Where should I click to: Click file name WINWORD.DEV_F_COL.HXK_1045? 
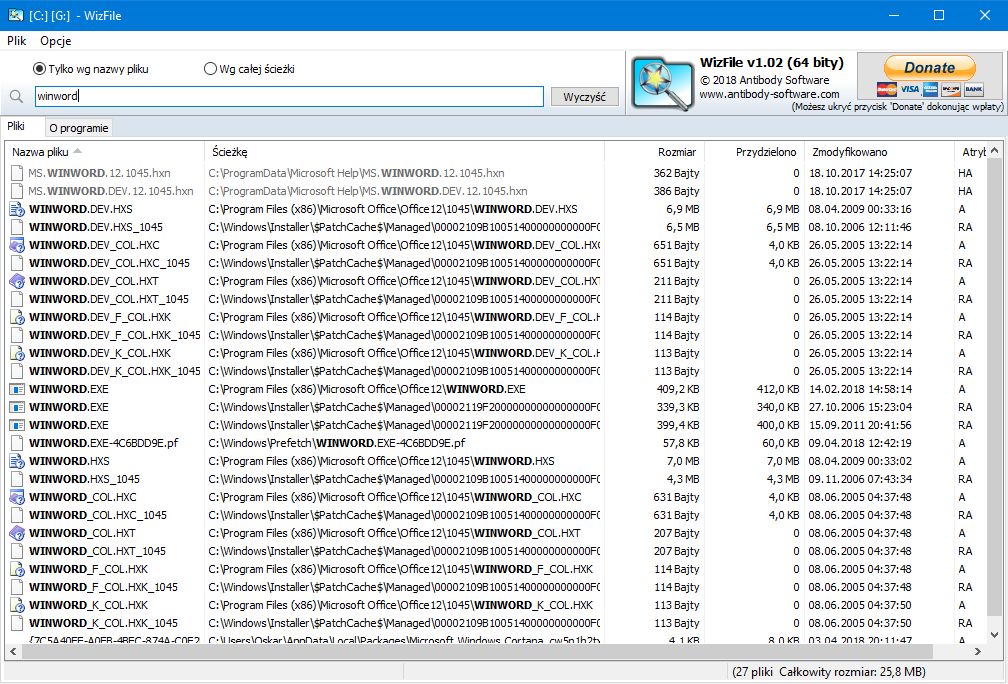coord(114,335)
